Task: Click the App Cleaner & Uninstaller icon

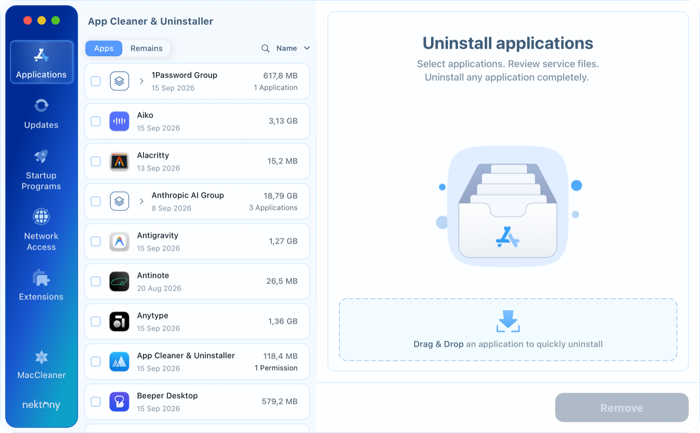Action: (119, 362)
